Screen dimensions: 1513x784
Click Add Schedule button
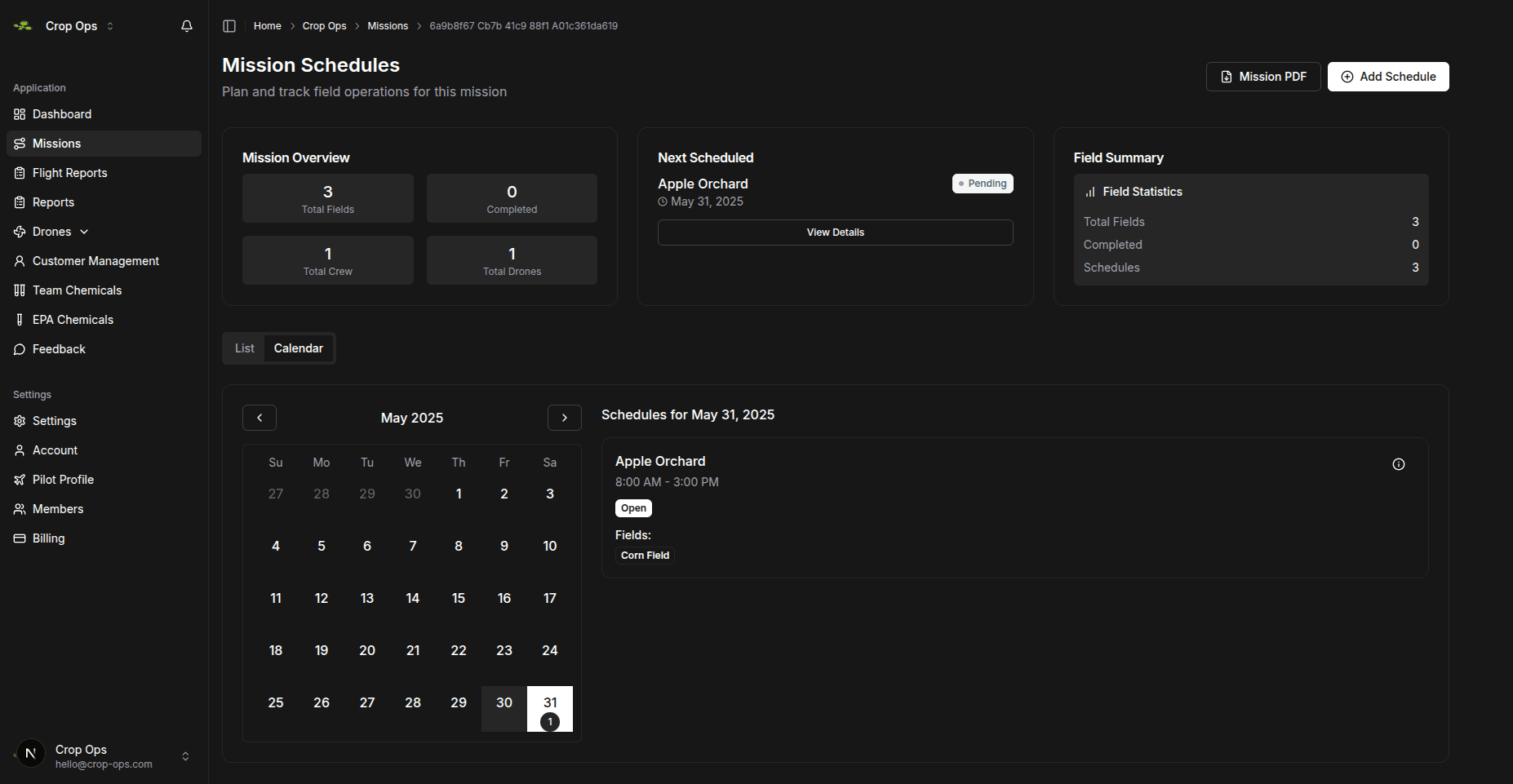pyautogui.click(x=1388, y=77)
